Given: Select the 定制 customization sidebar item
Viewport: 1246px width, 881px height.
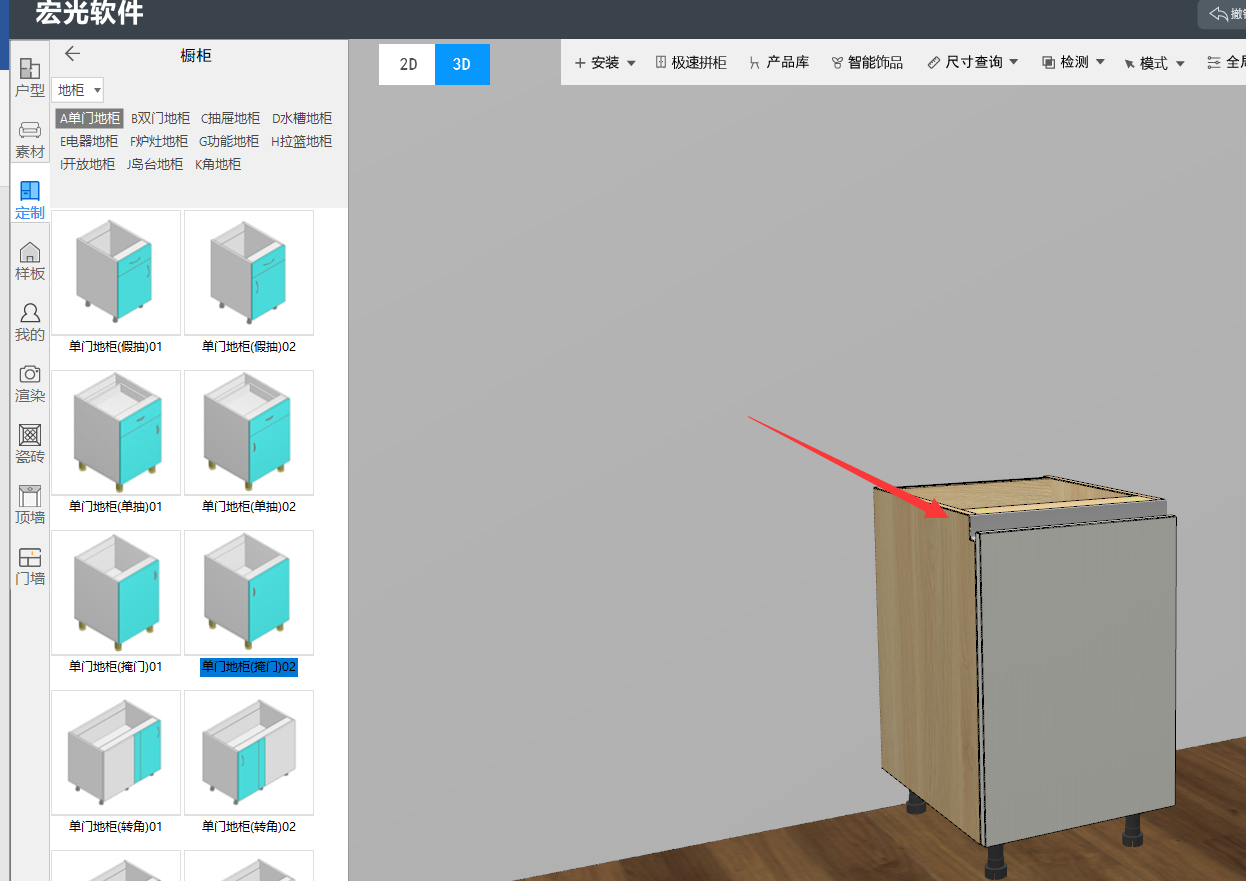Looking at the screenshot, I should click(x=30, y=200).
